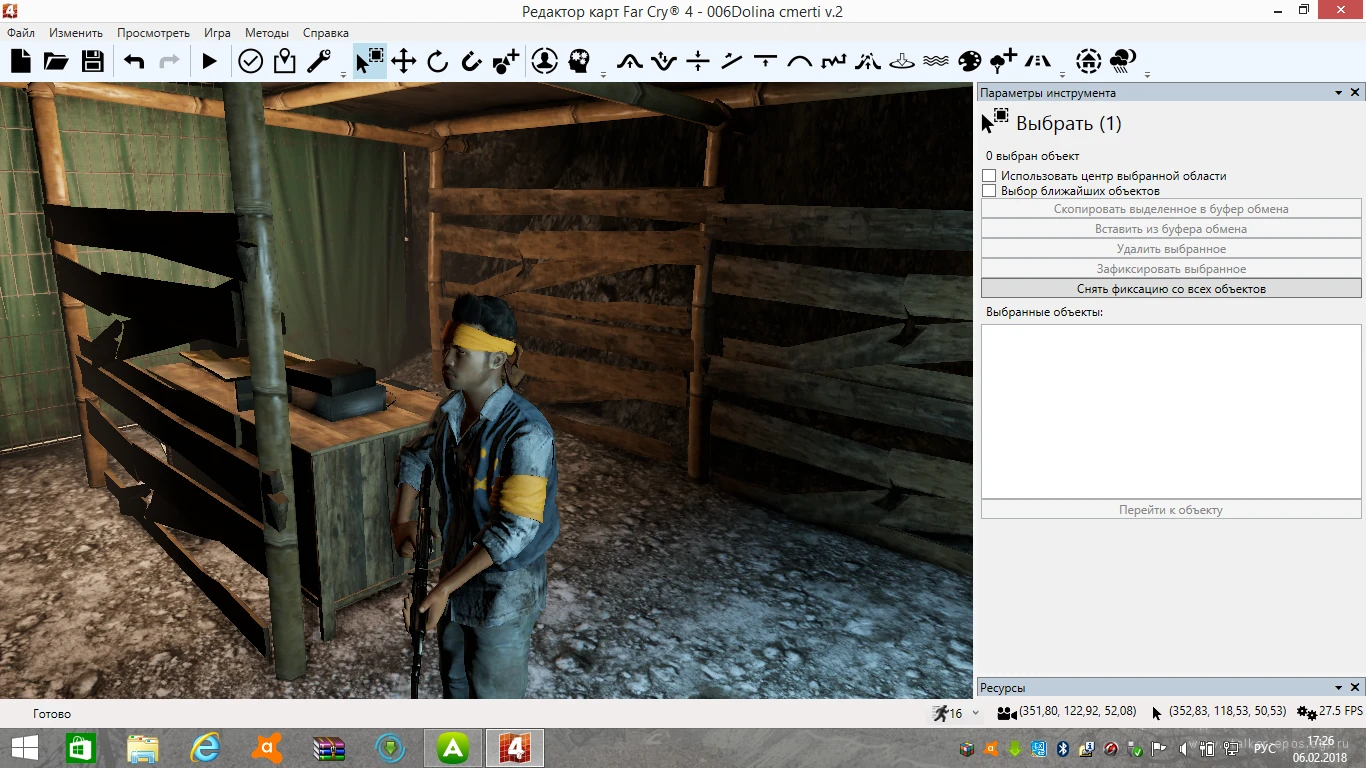Open overflow arrow after the wrench tool
Image resolution: width=1366 pixels, height=768 pixels.
click(343, 74)
